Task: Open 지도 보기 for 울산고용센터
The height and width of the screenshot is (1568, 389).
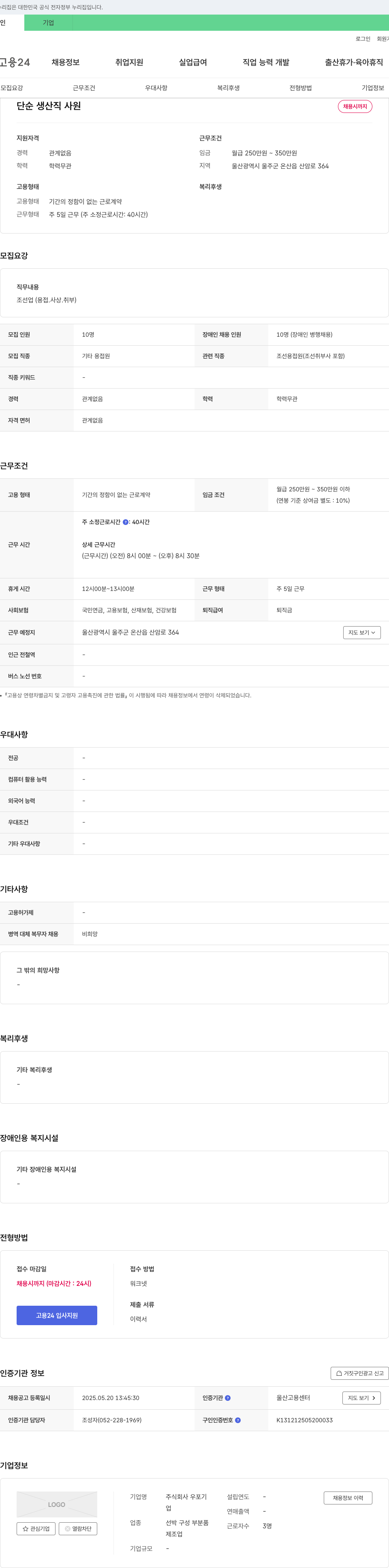Action: (361, 1398)
